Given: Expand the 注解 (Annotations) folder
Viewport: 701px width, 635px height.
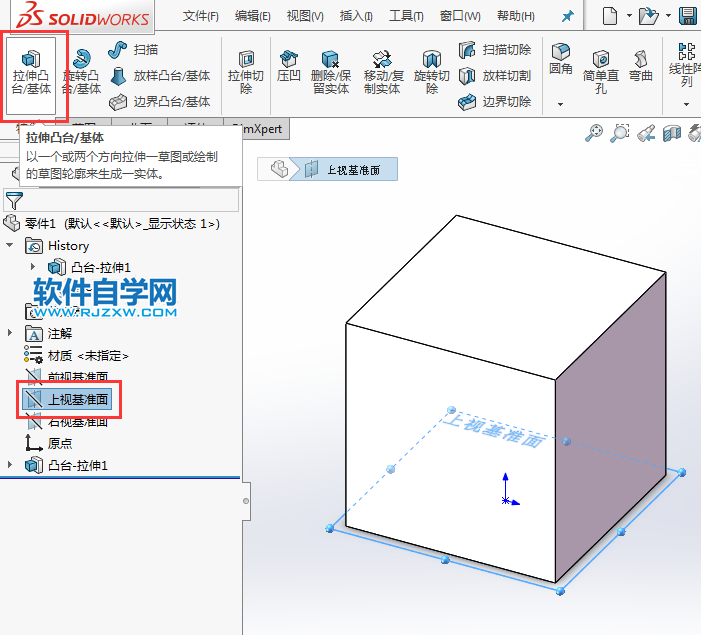Looking at the screenshot, I should 9,333.
